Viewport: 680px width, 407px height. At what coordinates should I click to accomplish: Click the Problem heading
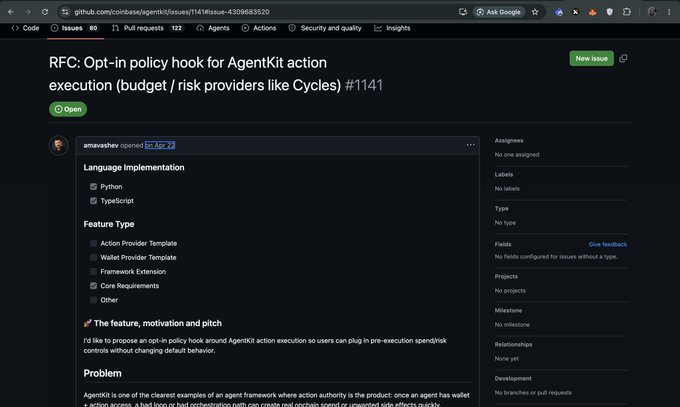pyautogui.click(x=102, y=374)
